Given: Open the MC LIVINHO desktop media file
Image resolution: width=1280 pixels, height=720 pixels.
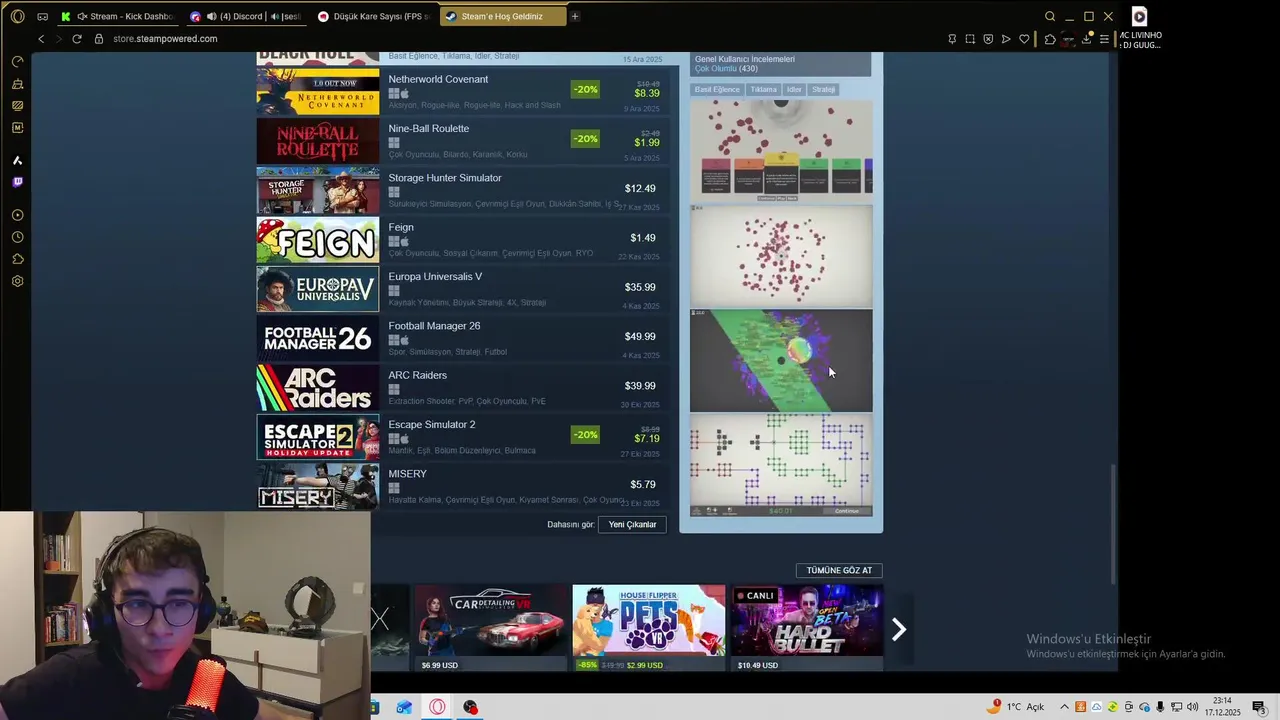Looking at the screenshot, I should click(1140, 28).
